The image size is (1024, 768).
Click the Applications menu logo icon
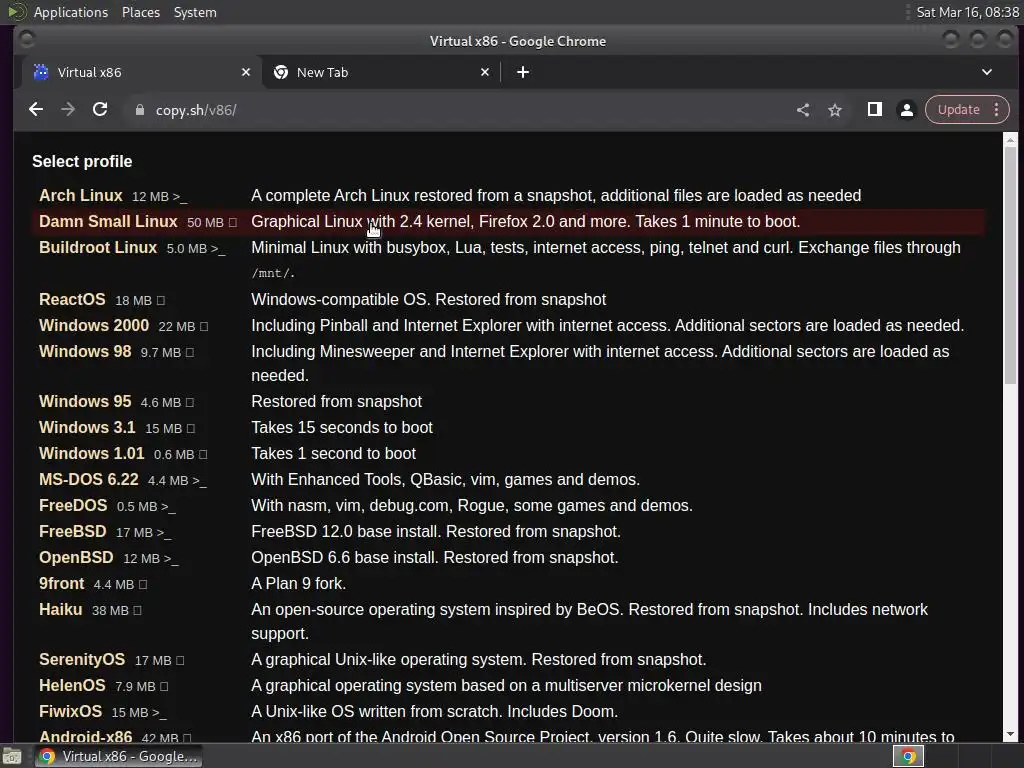16,12
